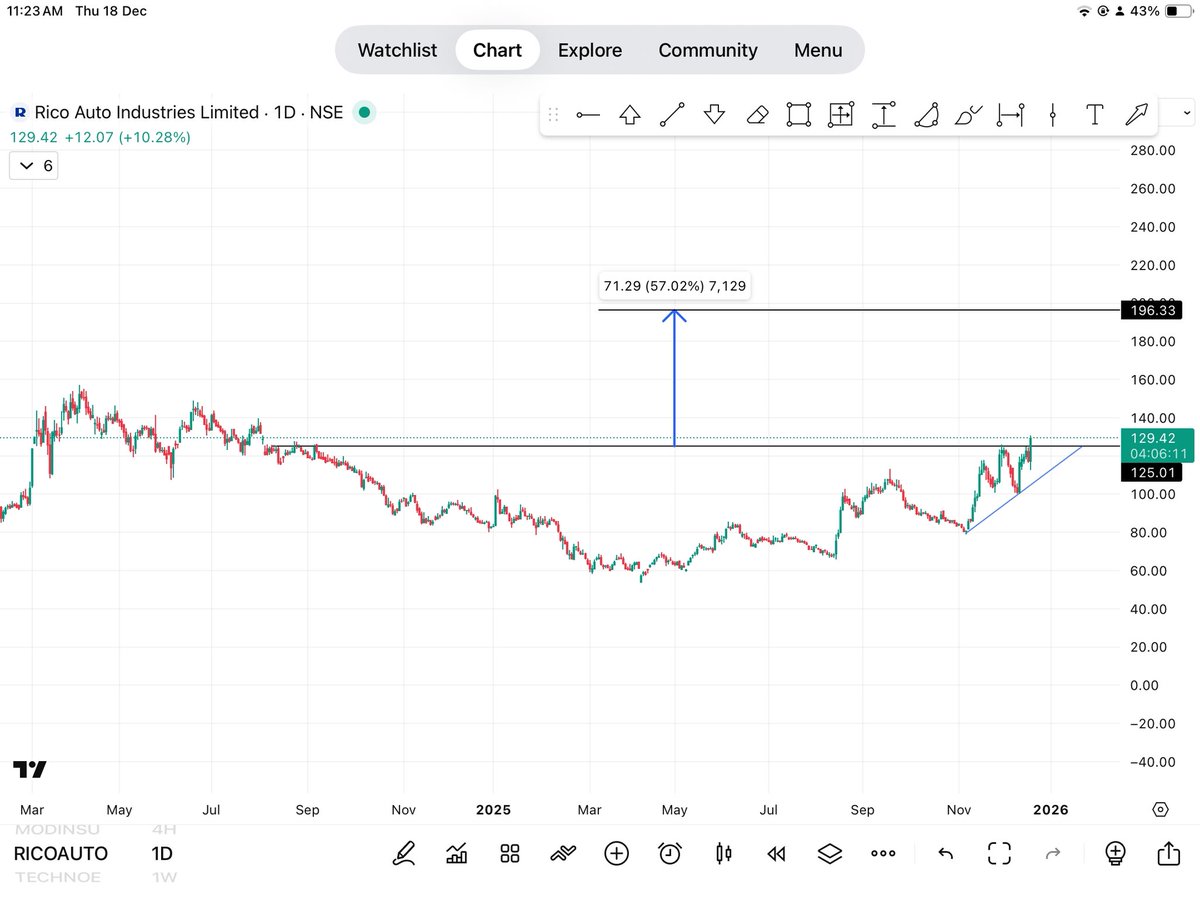The height and width of the screenshot is (900, 1200).
Task: Enter fullscreen chart mode
Action: coord(999,853)
